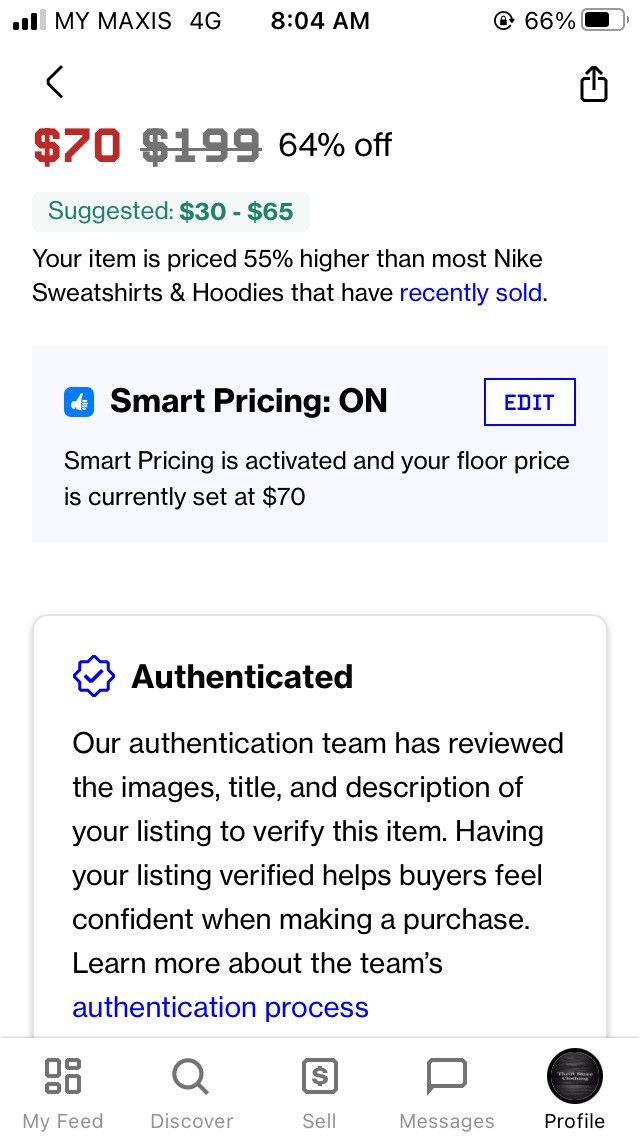Tap the Suggested $30 - $65 badge
The height and width of the screenshot is (1136, 640).
(170, 212)
